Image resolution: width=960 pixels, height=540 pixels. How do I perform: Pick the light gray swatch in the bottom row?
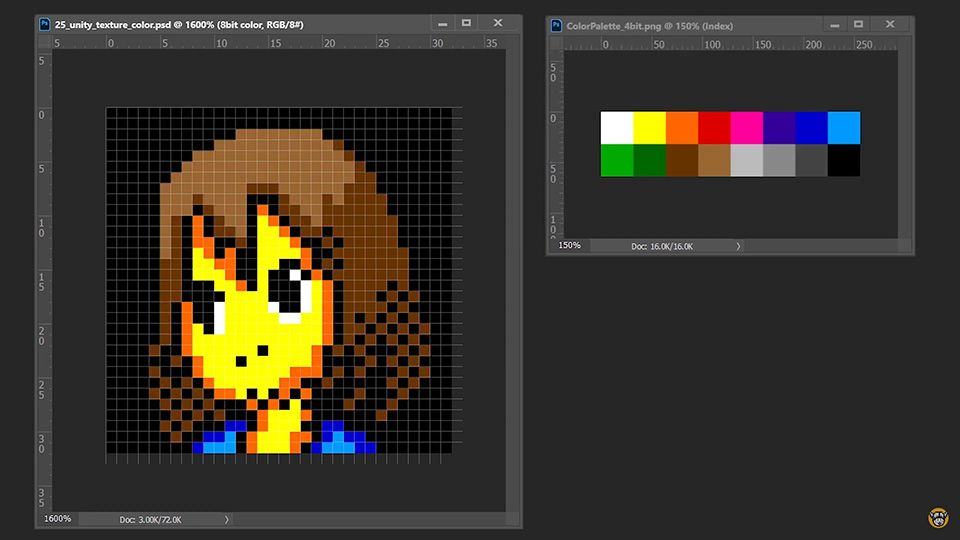(x=746, y=160)
